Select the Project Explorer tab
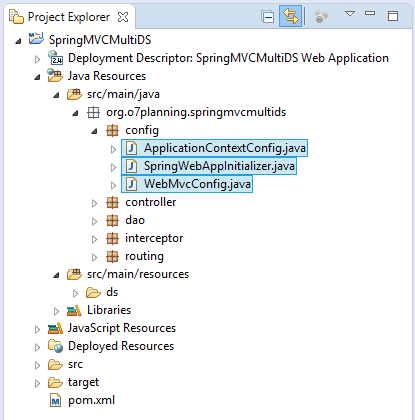 pyautogui.click(x=69, y=17)
